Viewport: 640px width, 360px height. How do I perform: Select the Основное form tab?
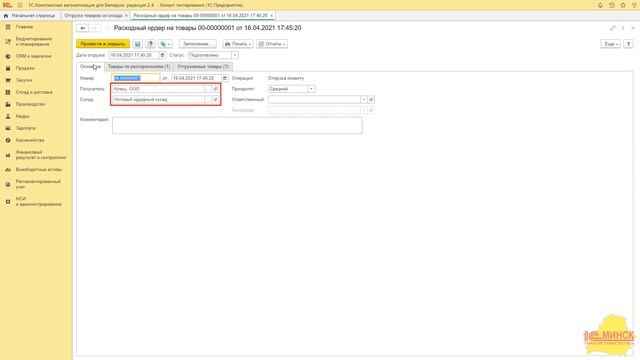[90, 67]
